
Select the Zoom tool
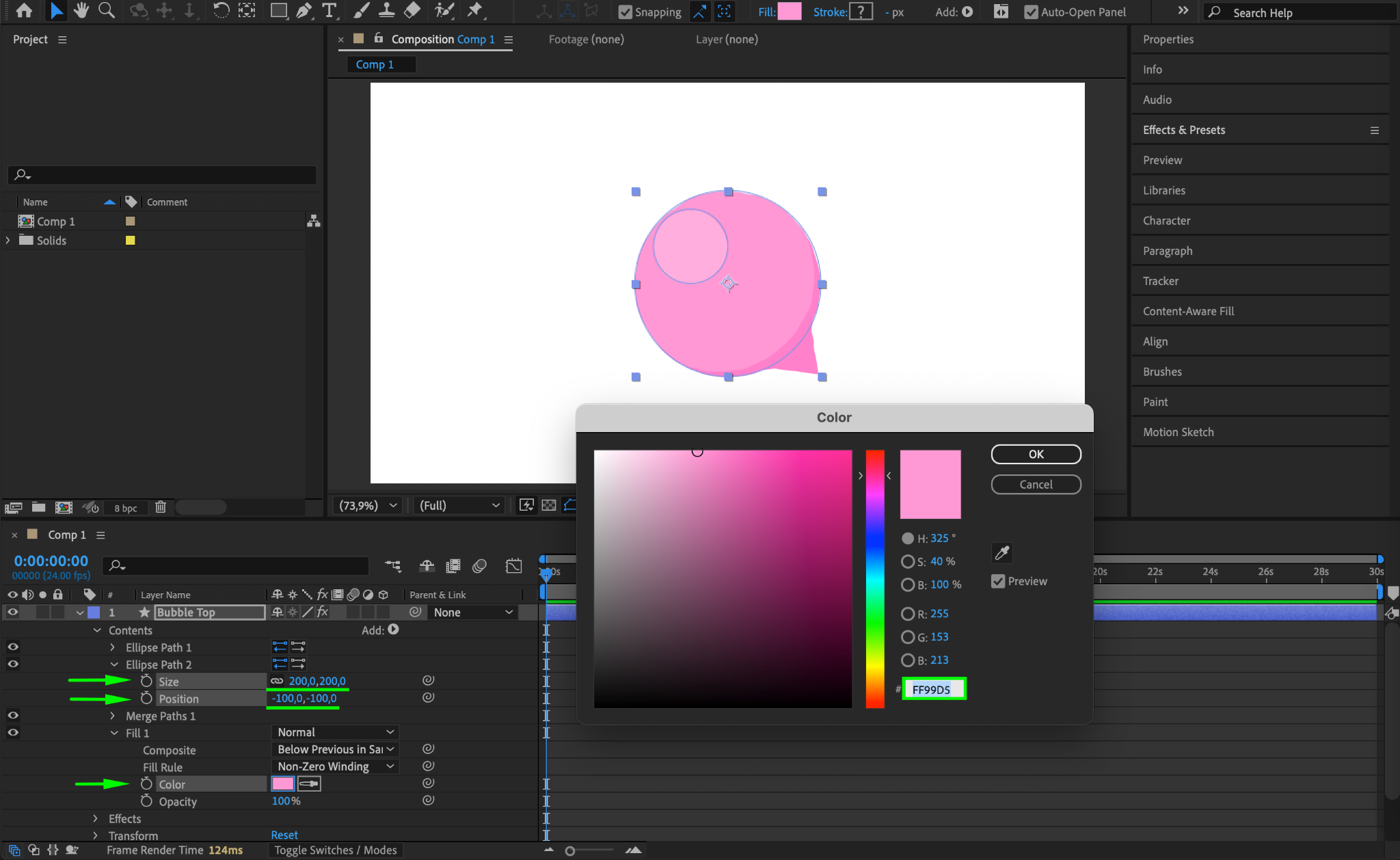click(107, 11)
